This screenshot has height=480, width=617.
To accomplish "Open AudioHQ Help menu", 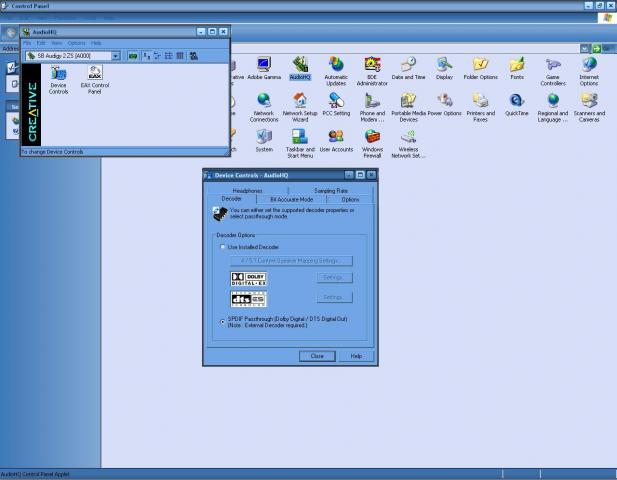I will coord(96,43).
